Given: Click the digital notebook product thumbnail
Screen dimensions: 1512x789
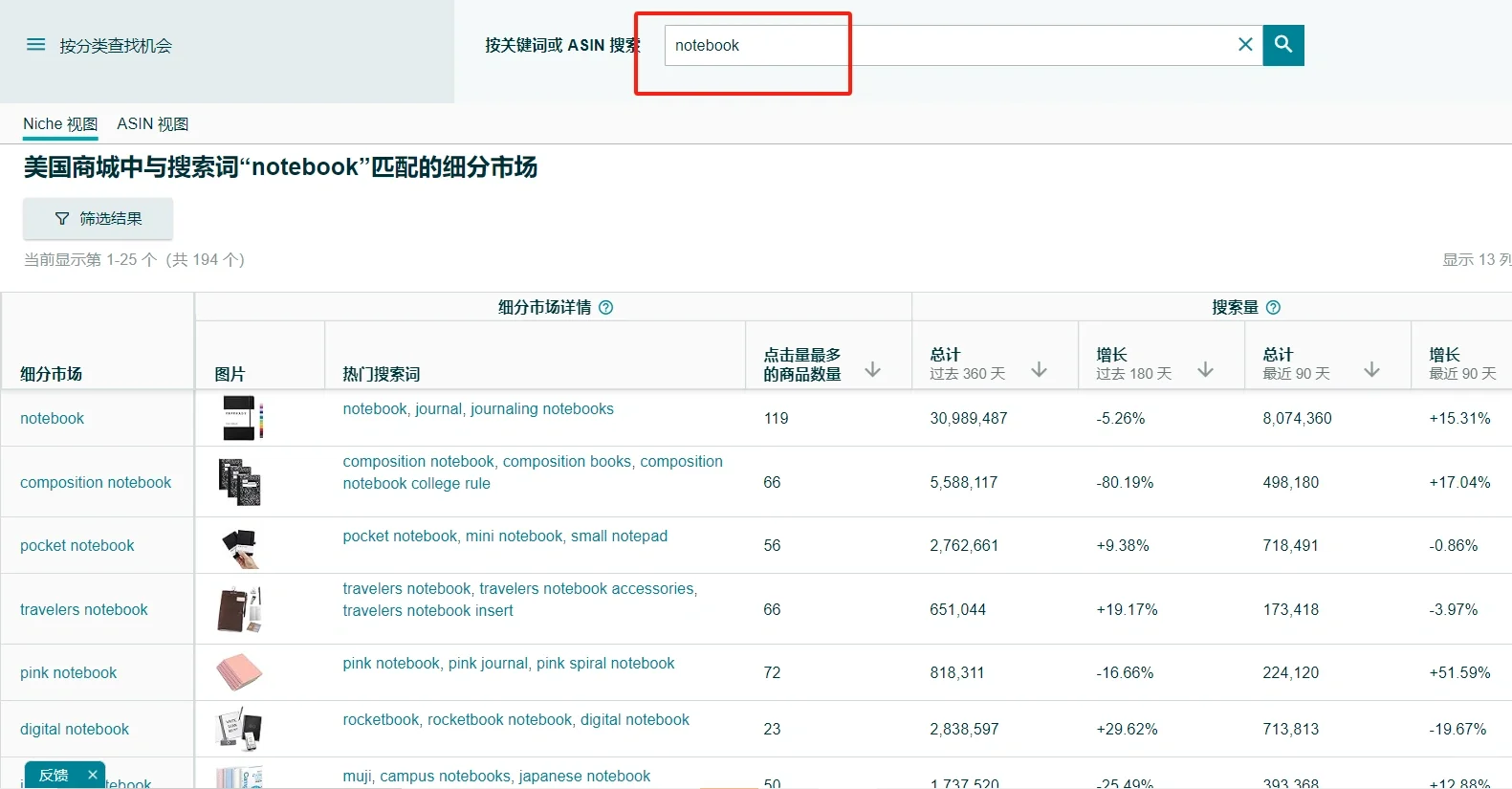Looking at the screenshot, I should point(239,729).
